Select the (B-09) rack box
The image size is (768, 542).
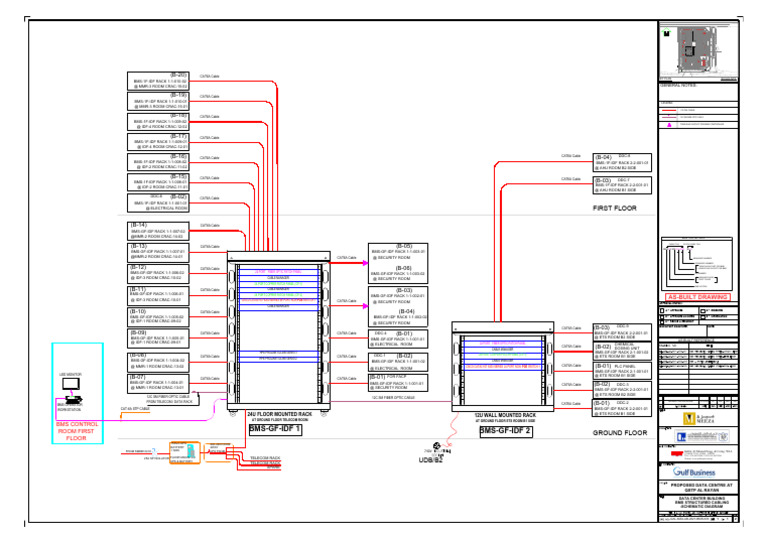click(x=158, y=338)
